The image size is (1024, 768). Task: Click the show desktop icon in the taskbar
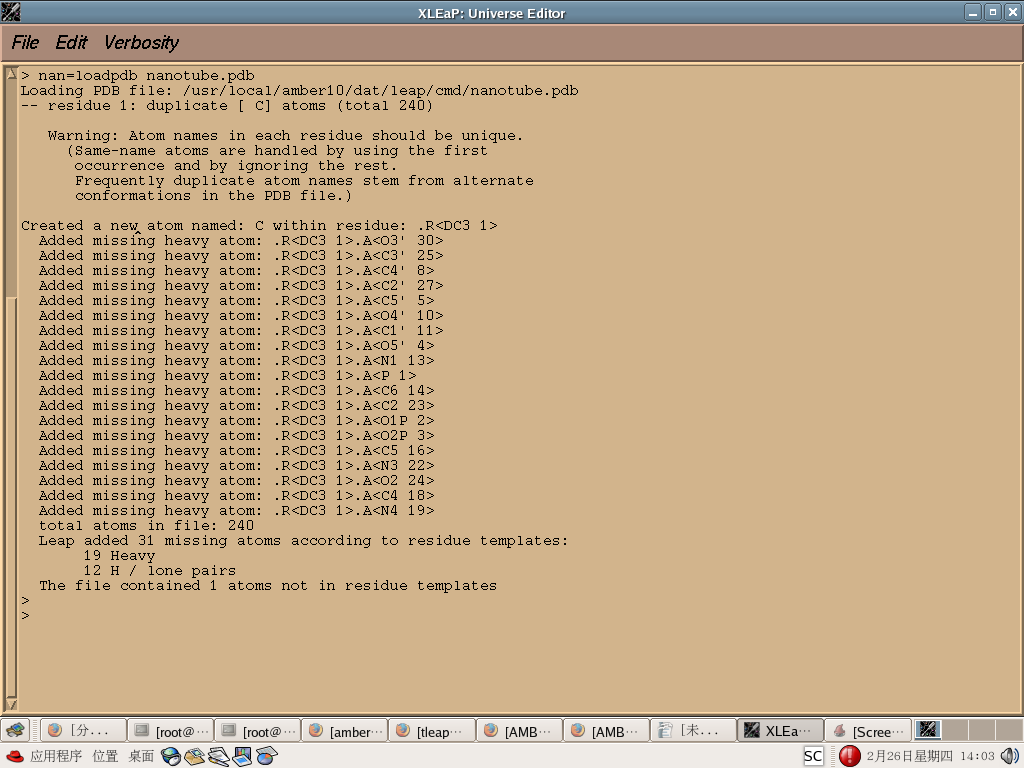point(15,731)
